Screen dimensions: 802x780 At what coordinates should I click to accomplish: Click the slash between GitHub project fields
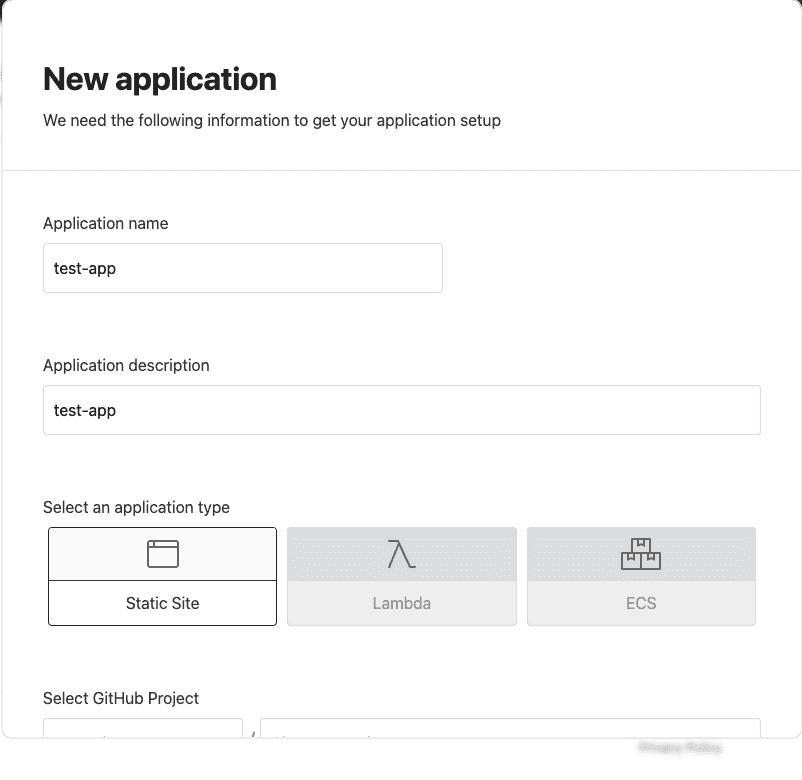(253, 735)
